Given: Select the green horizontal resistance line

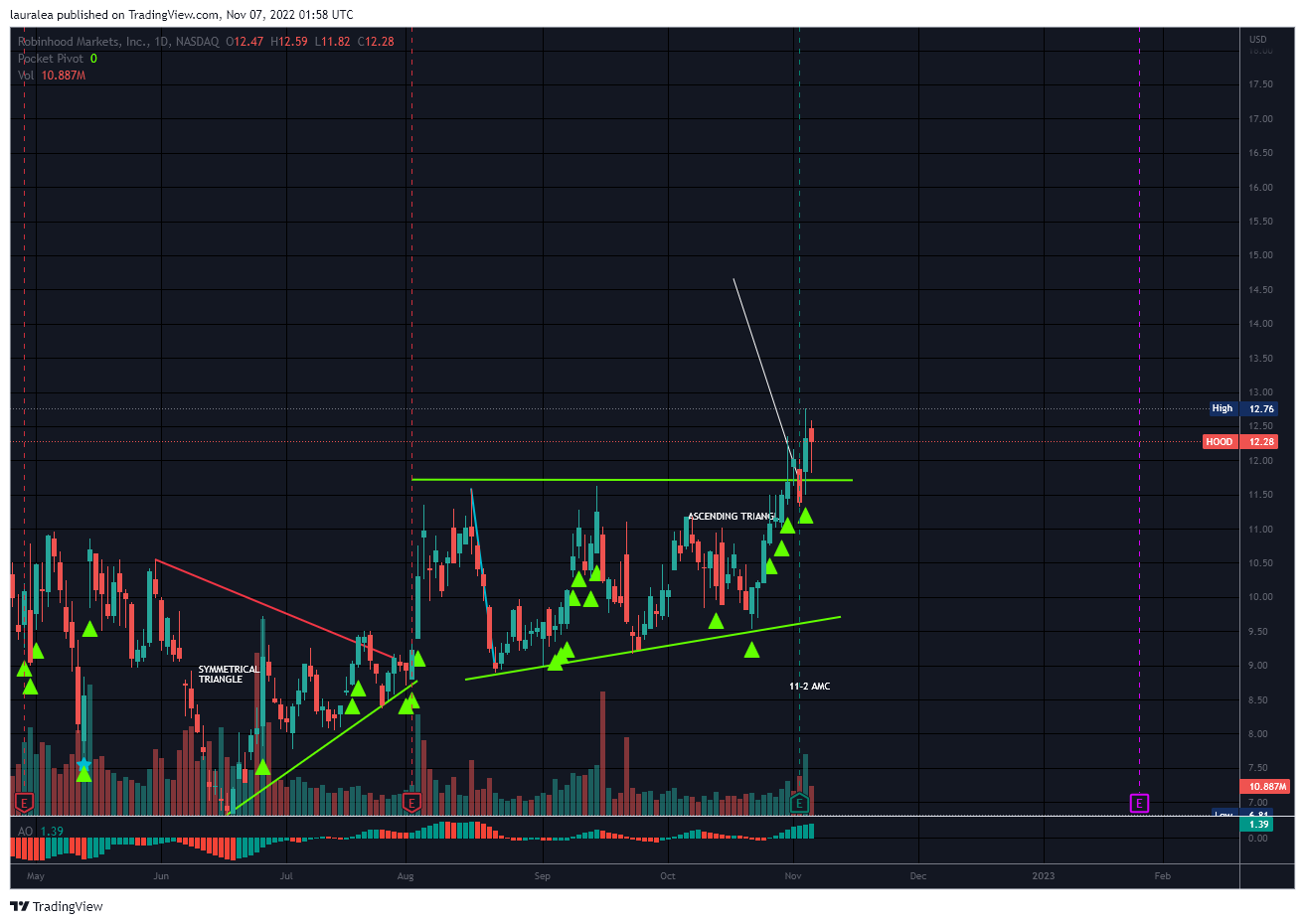Looking at the screenshot, I should click(x=632, y=480).
